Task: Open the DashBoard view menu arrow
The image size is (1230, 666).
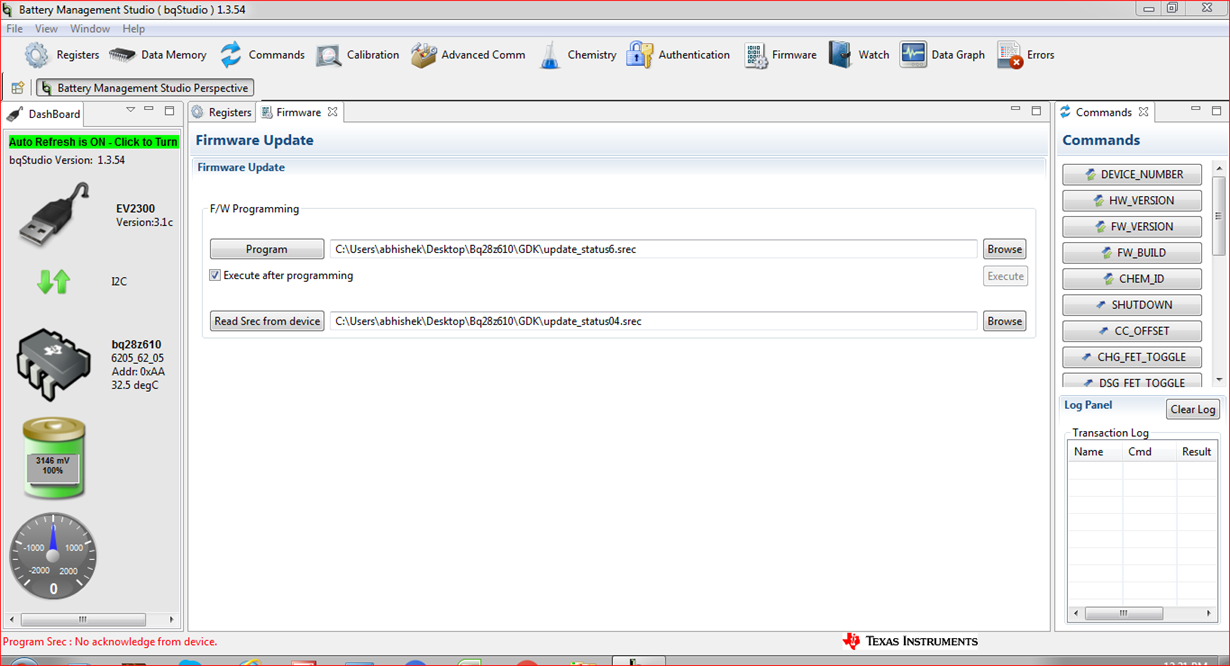Action: pyautogui.click(x=130, y=110)
